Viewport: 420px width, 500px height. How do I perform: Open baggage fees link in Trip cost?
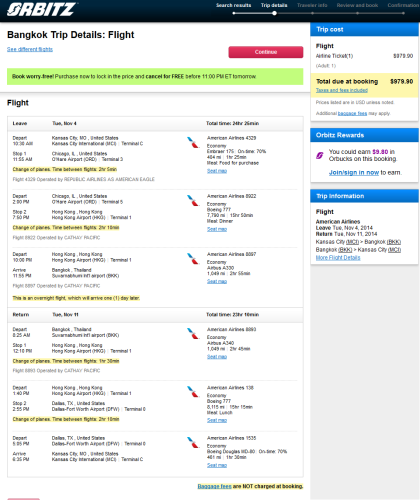coord(352,113)
